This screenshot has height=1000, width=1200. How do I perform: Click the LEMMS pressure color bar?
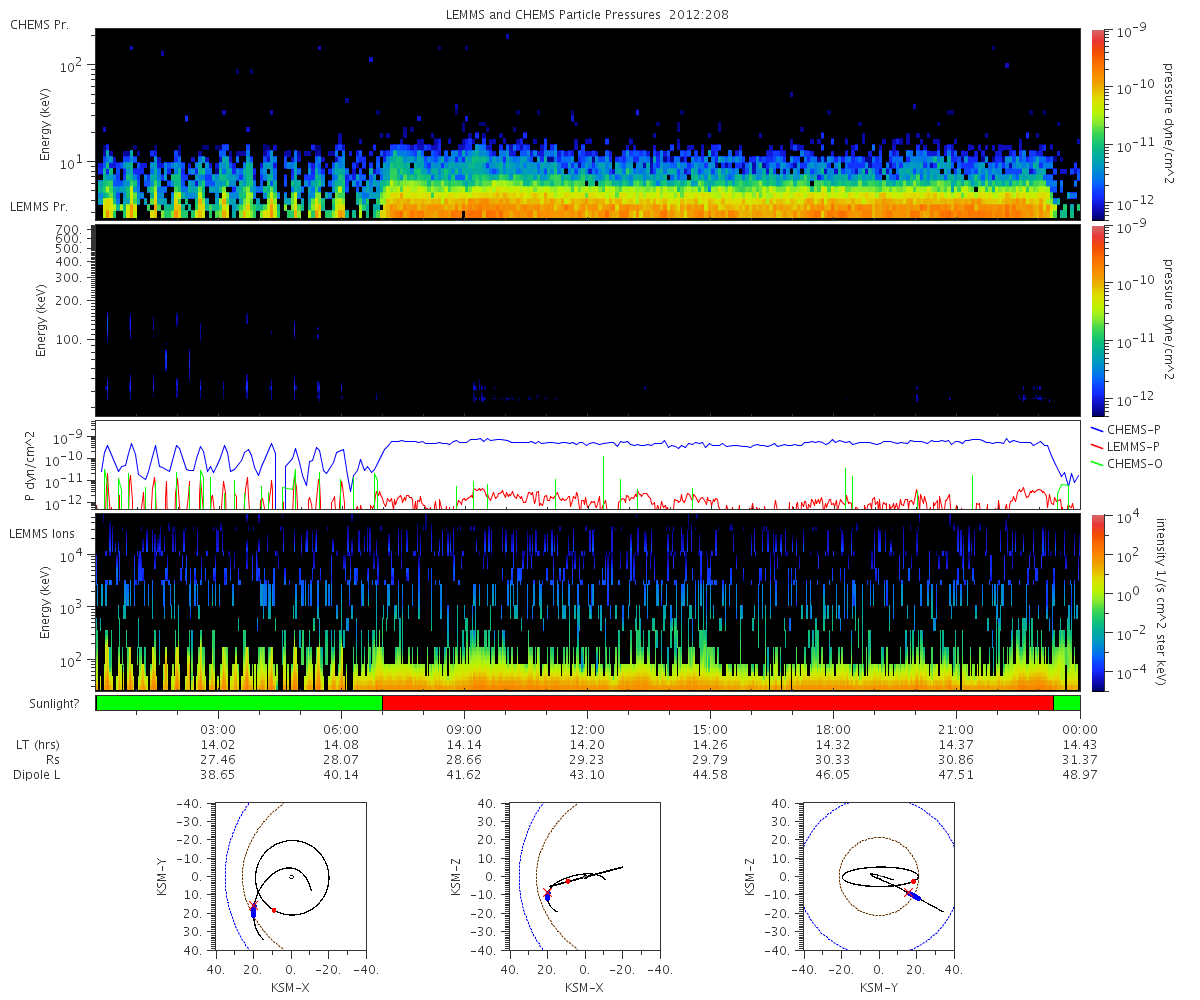coord(1097,320)
